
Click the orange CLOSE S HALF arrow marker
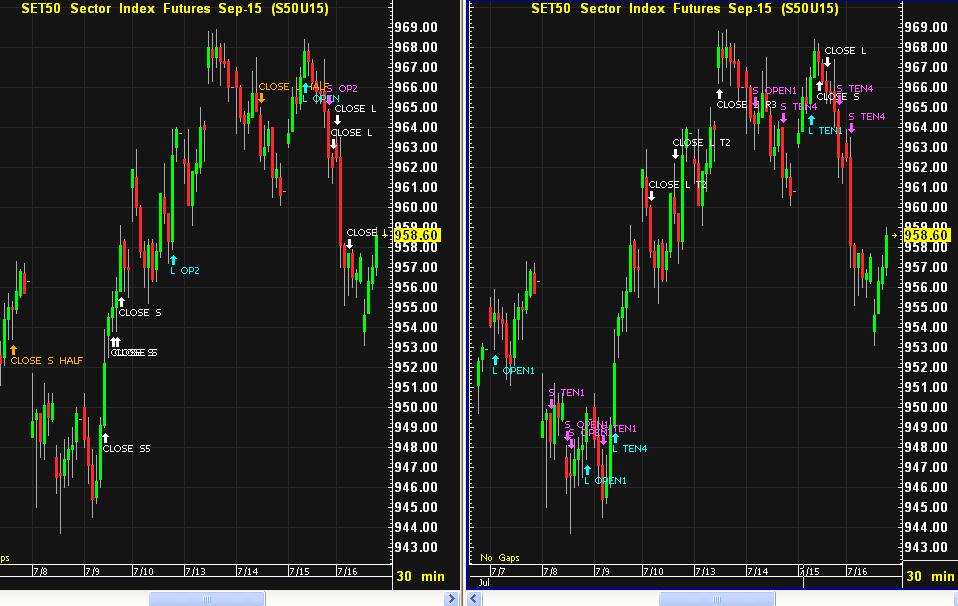click(13, 349)
